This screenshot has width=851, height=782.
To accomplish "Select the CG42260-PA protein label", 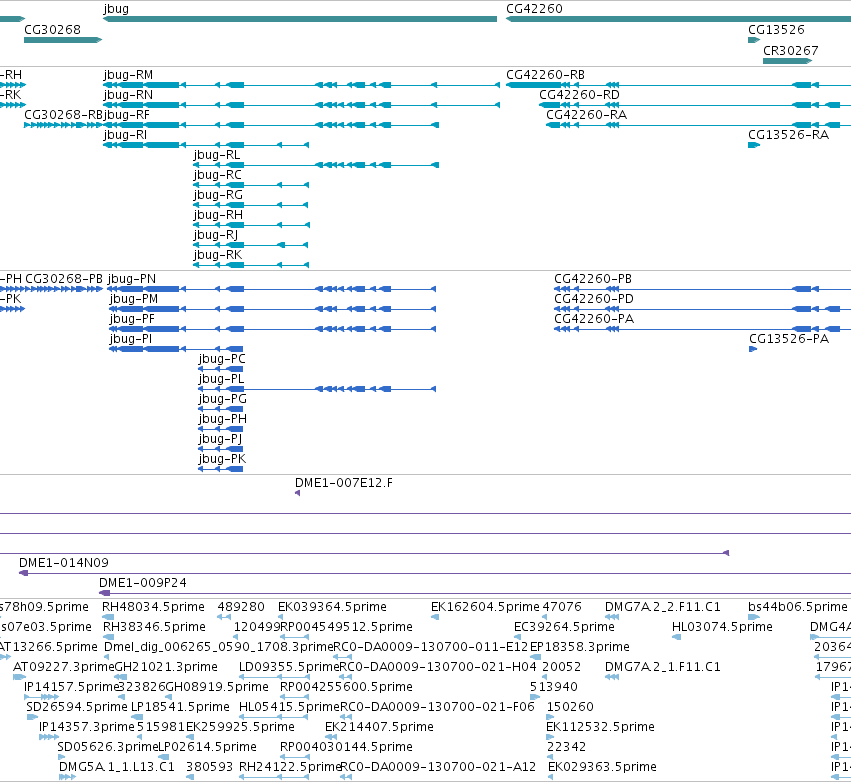I will pos(594,319).
